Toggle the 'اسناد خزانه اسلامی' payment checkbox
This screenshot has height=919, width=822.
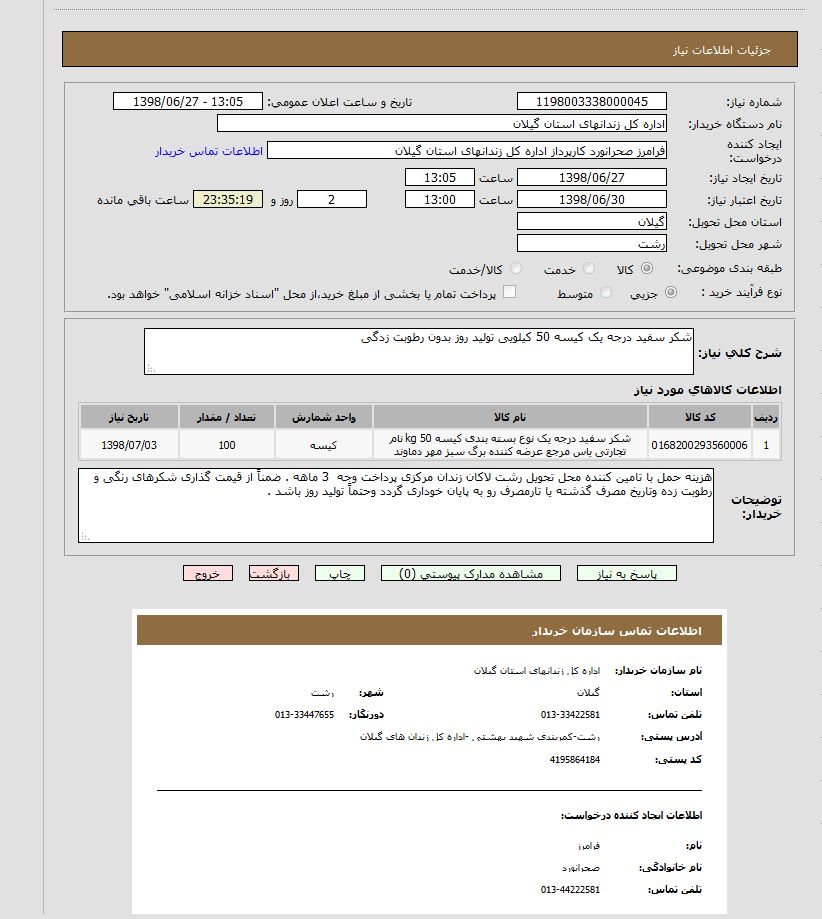(509, 293)
